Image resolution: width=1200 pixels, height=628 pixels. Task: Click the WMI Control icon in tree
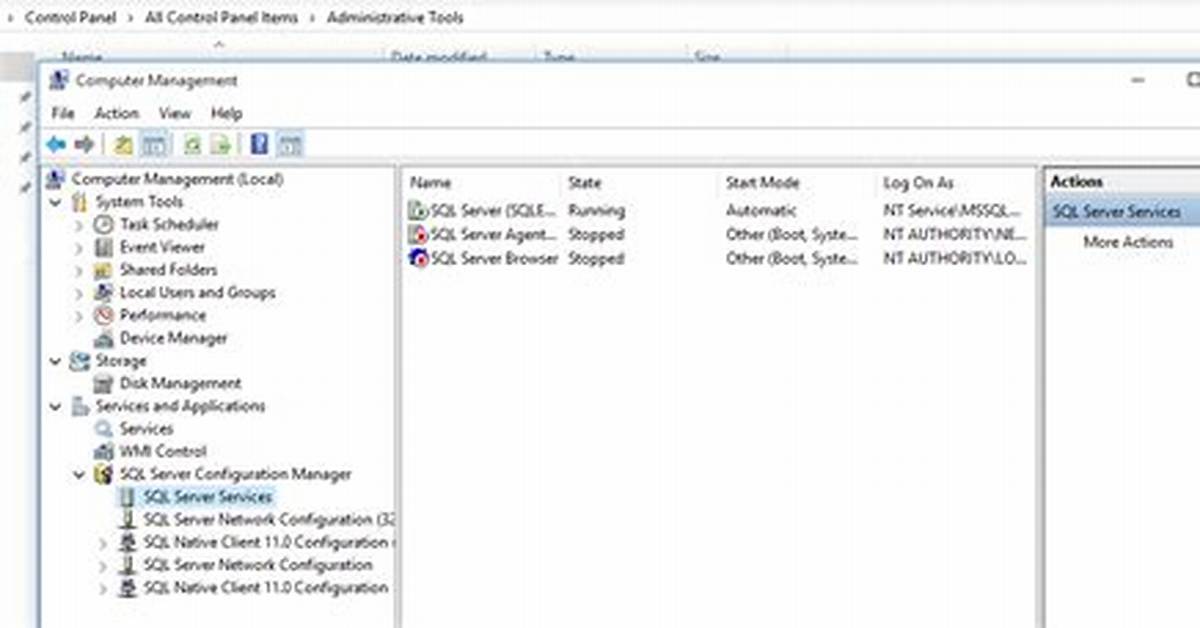pyautogui.click(x=104, y=451)
